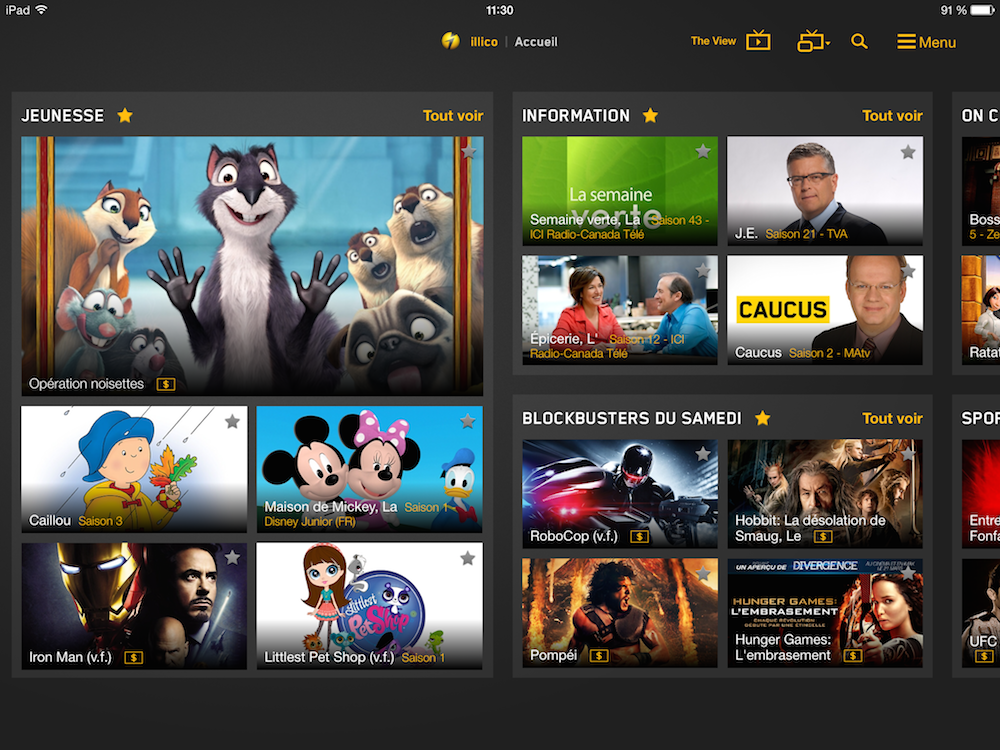Open the Caucus show thumbnail
This screenshot has width=1000, height=750.
click(x=825, y=310)
